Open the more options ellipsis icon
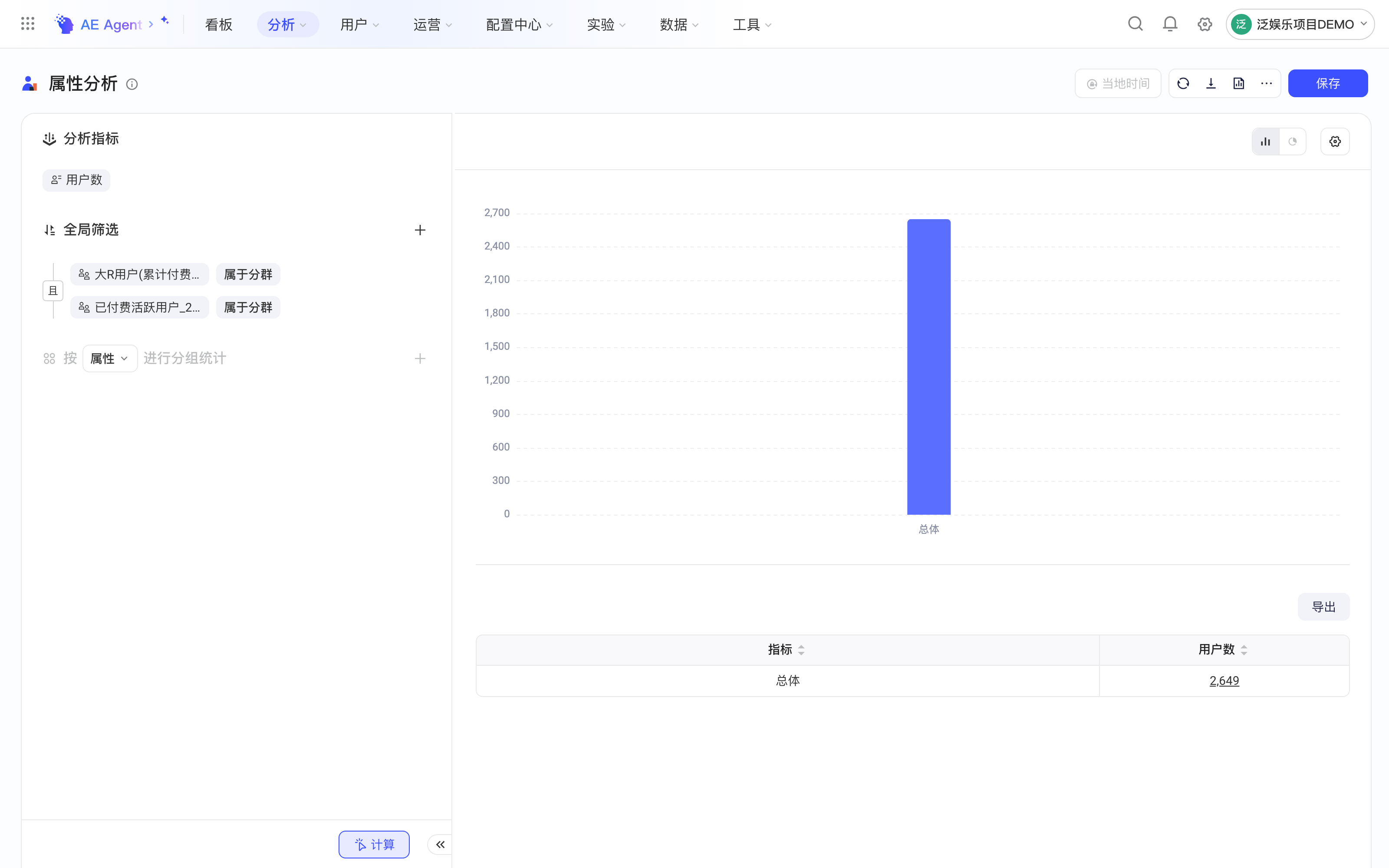 point(1266,84)
